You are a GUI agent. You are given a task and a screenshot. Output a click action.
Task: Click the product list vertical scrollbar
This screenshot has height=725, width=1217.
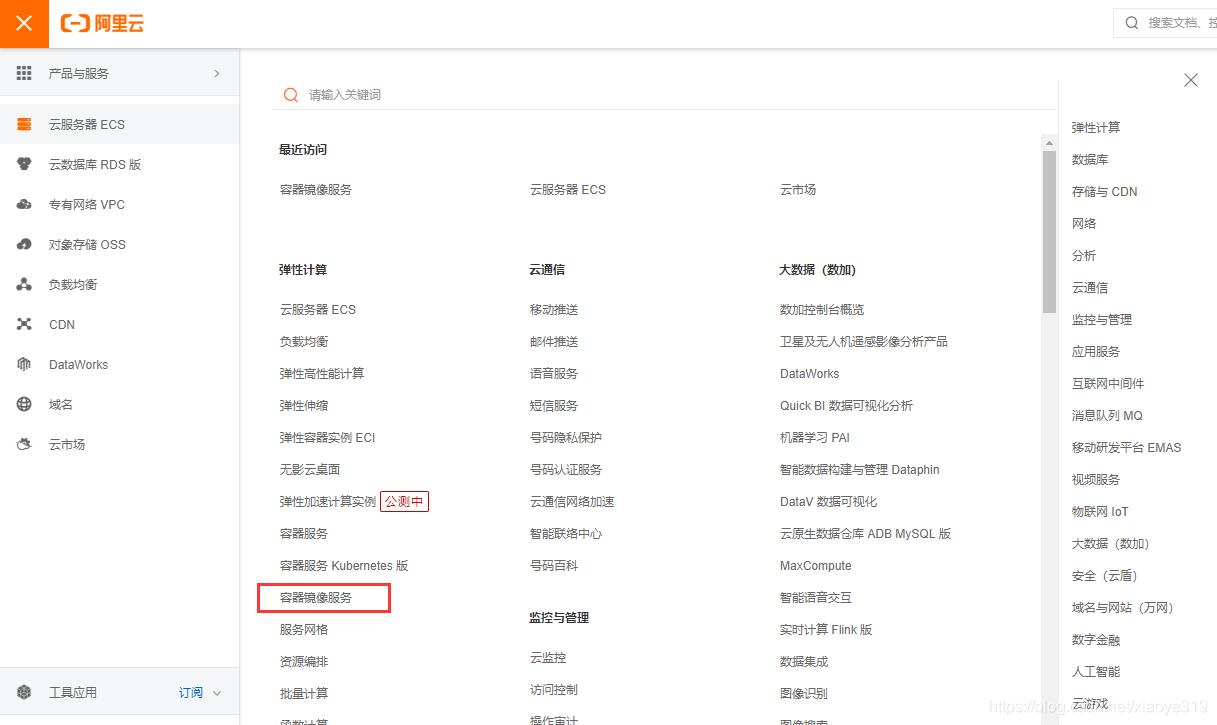pyautogui.click(x=1049, y=232)
